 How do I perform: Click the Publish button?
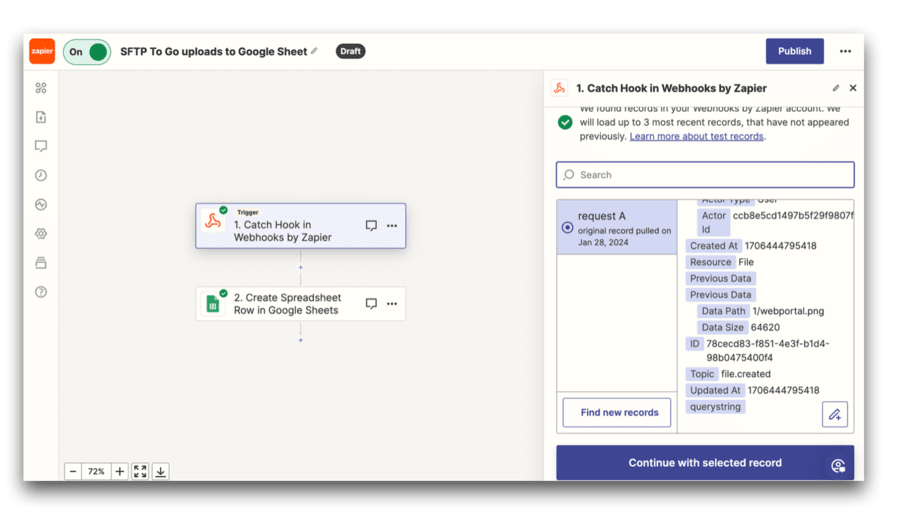pos(794,51)
